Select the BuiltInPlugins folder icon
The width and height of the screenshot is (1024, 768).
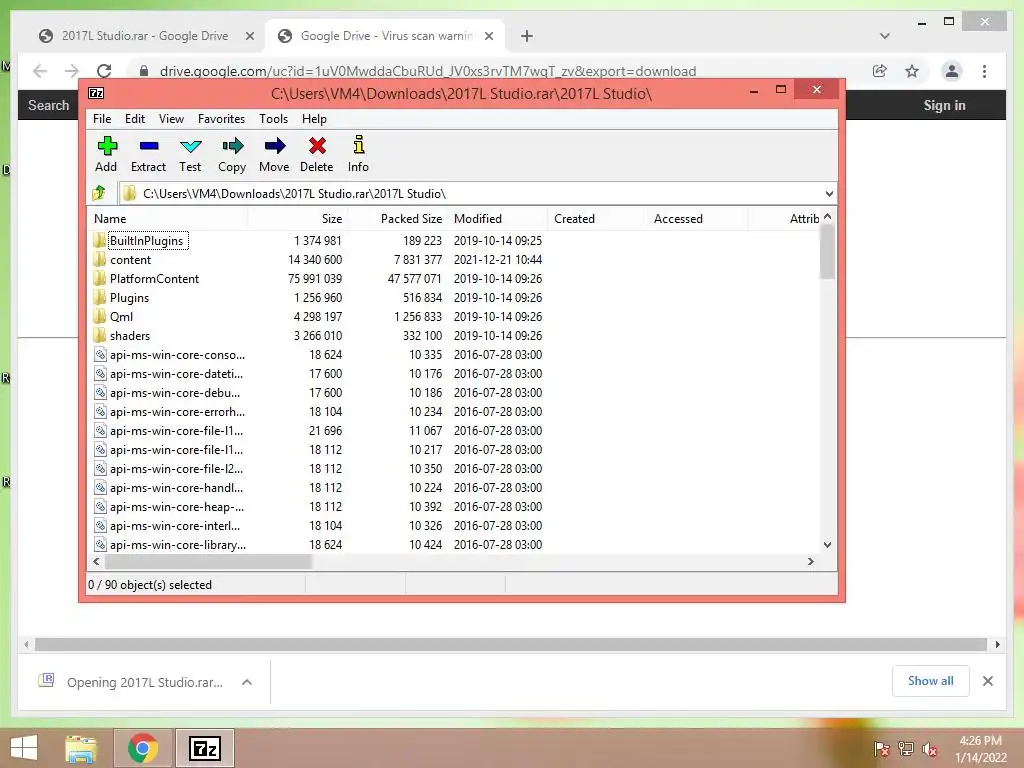(x=99, y=240)
